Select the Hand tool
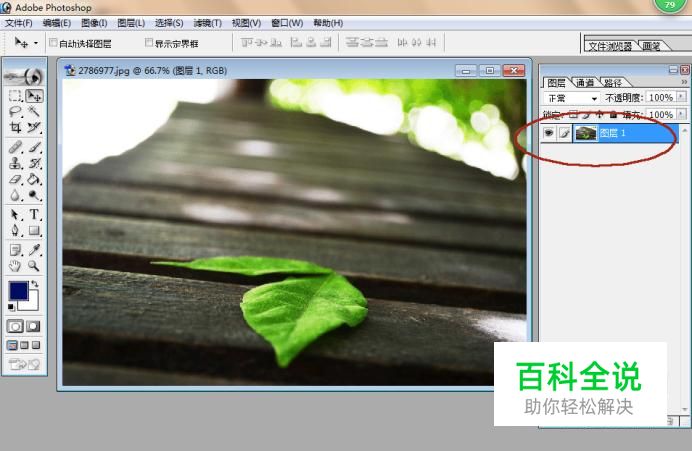692x451 pixels. (x=15, y=266)
